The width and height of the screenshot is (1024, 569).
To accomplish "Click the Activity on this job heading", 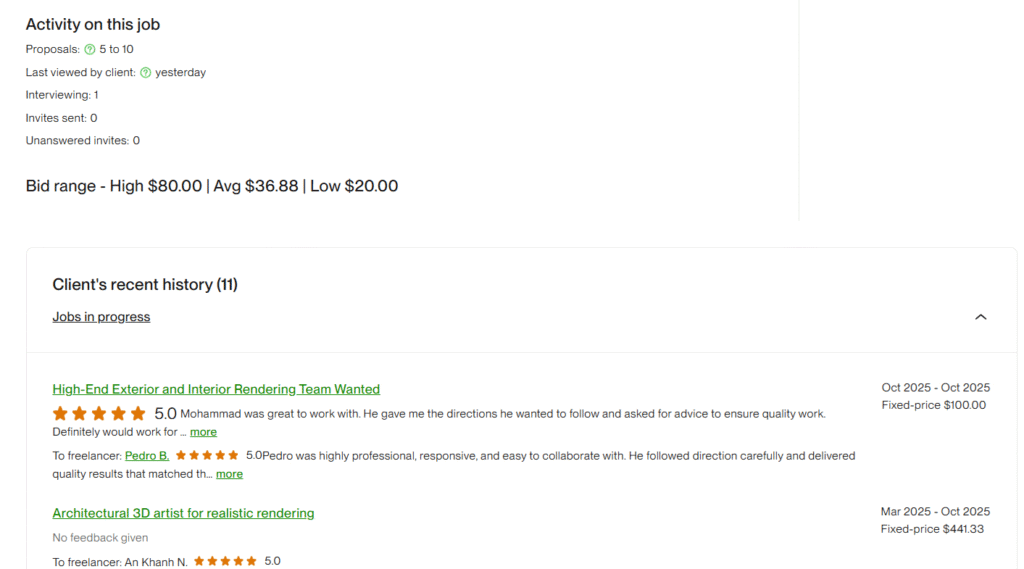I will click(x=92, y=24).
